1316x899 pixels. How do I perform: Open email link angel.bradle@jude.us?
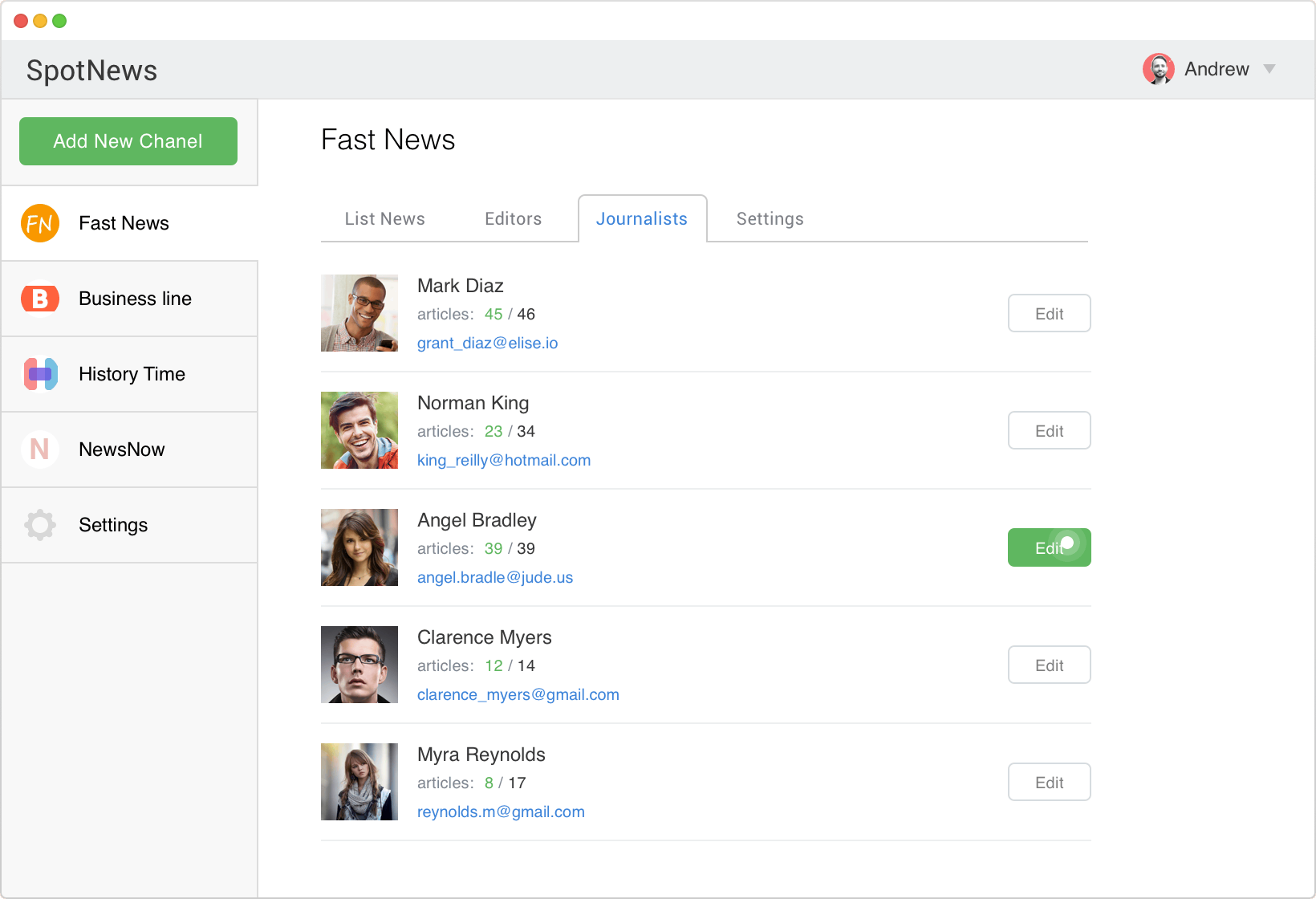click(x=495, y=577)
